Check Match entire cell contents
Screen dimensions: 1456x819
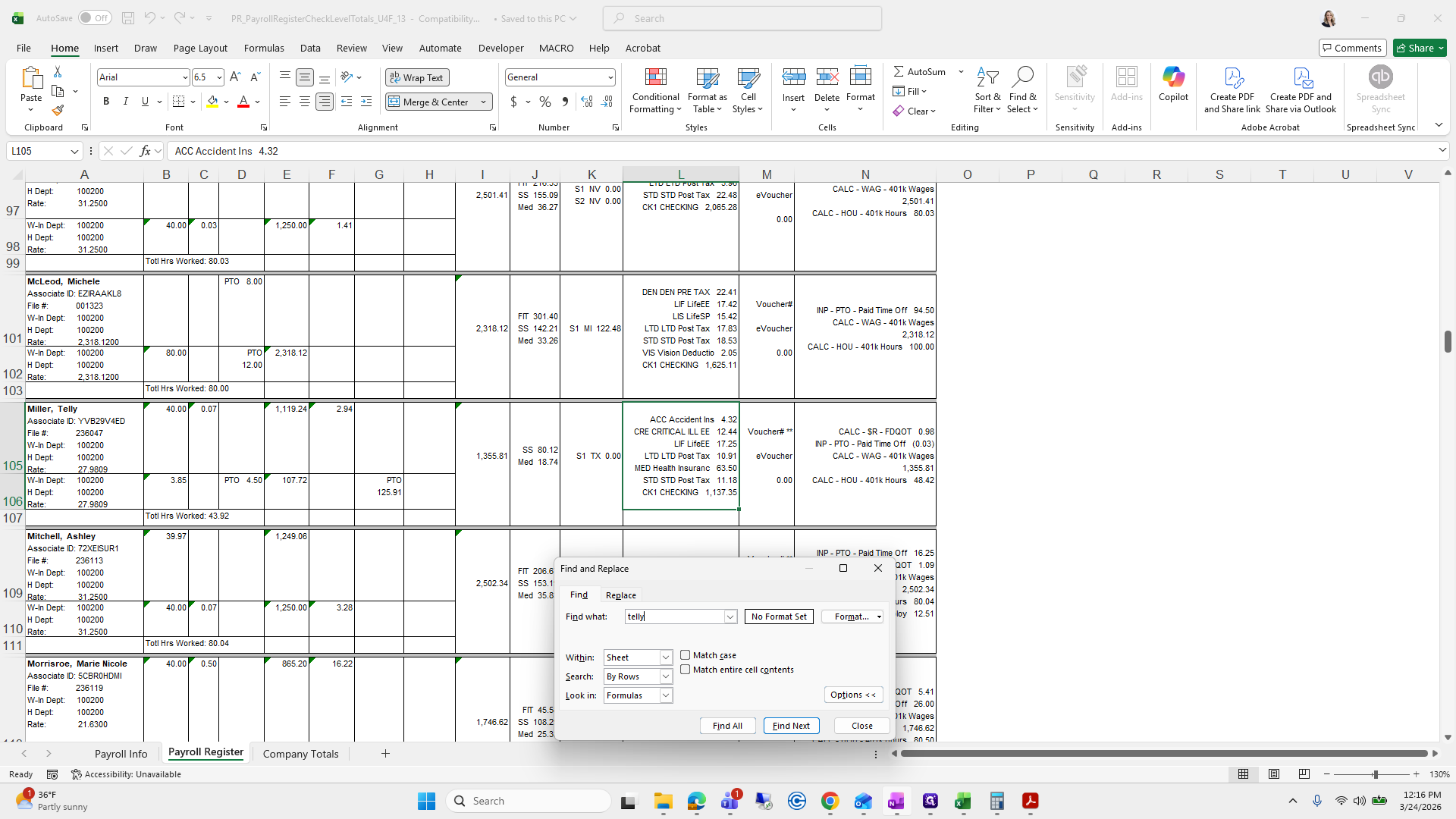pos(686,670)
